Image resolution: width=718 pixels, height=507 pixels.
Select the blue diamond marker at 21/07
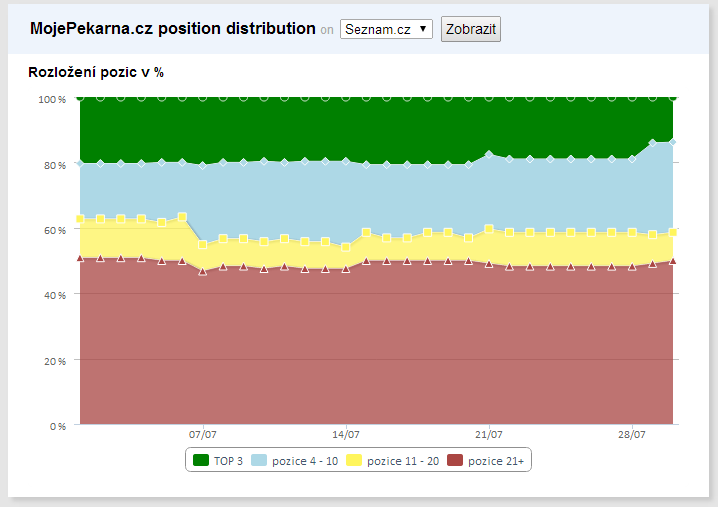click(489, 154)
